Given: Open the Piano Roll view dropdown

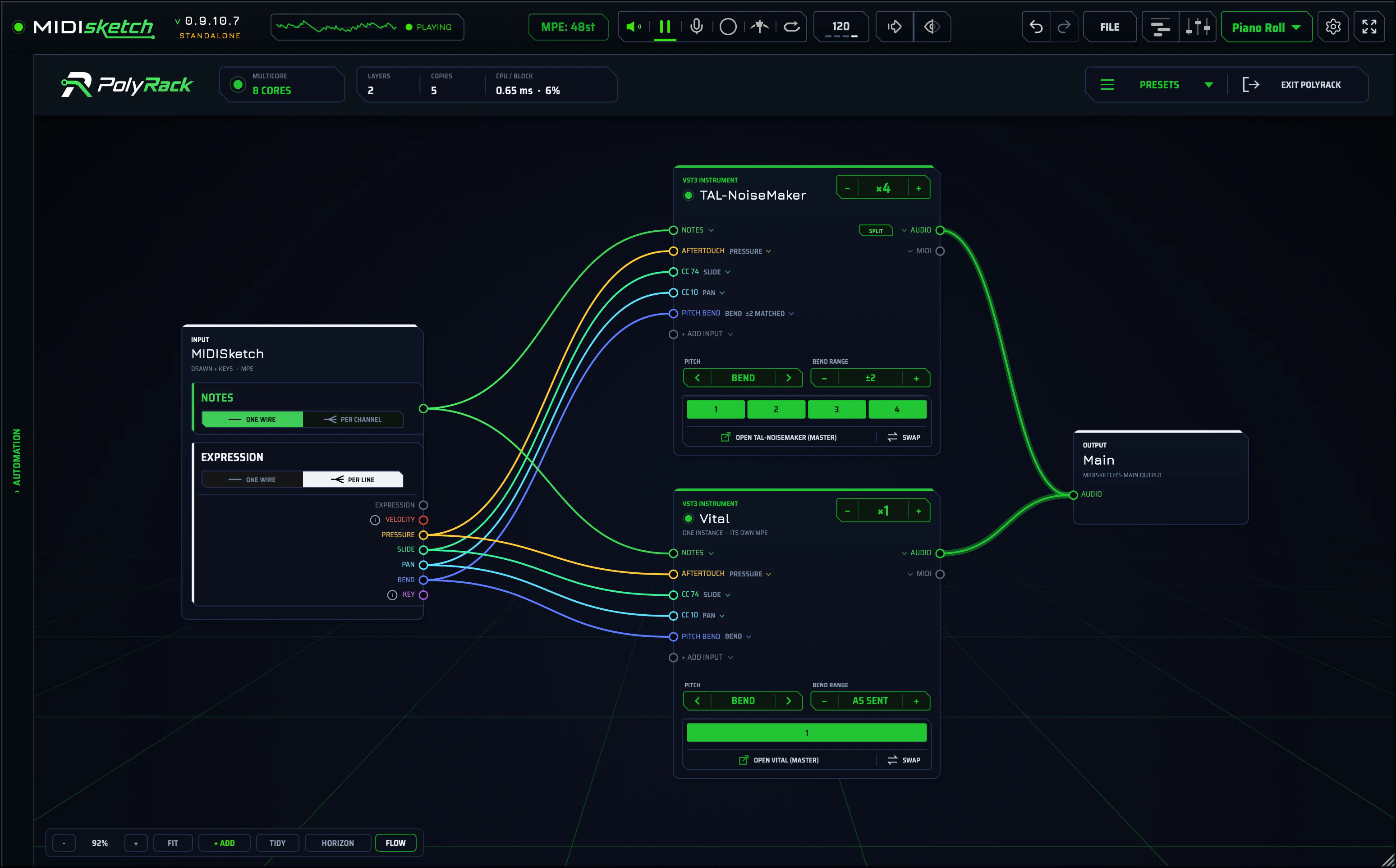Looking at the screenshot, I should point(1266,27).
